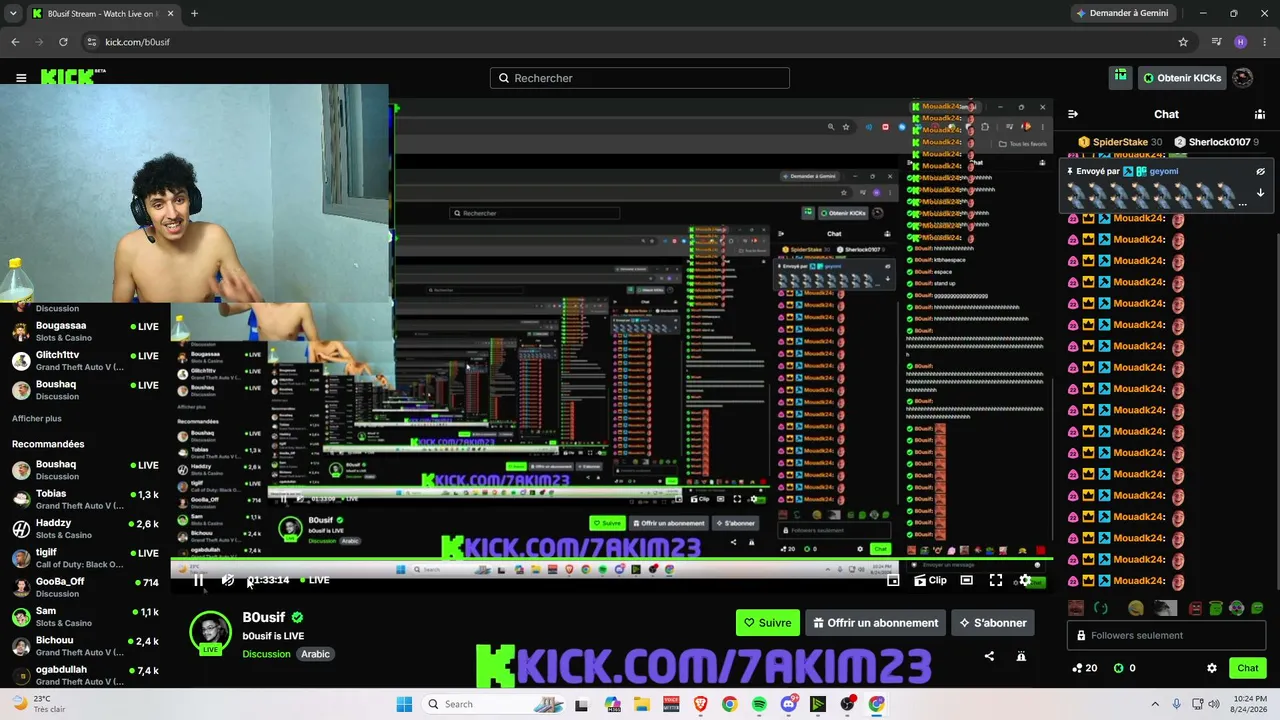Collapse the chat panel with arrow icon
The width and height of the screenshot is (1280, 720).
coord(1073,114)
